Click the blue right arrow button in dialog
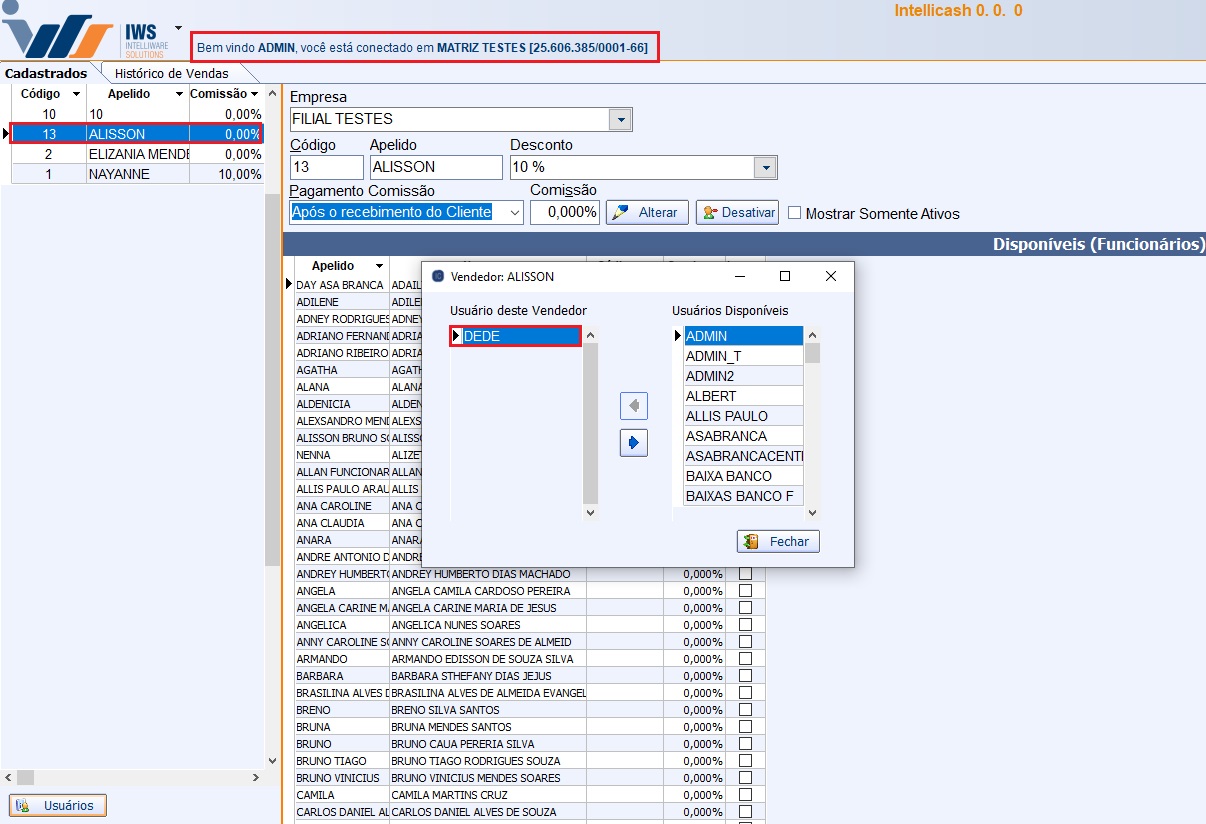This screenshot has width=1206, height=824. click(x=634, y=442)
